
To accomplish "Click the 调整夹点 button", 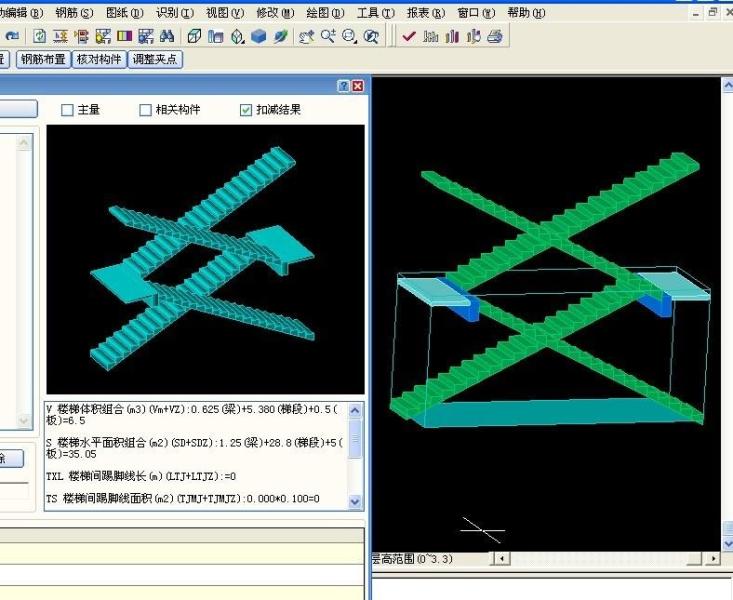I will [x=155, y=59].
